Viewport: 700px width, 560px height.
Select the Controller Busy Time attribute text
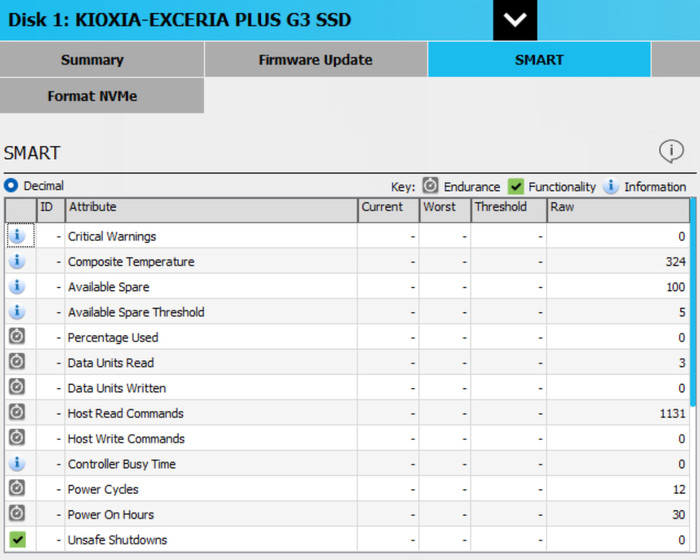122,464
